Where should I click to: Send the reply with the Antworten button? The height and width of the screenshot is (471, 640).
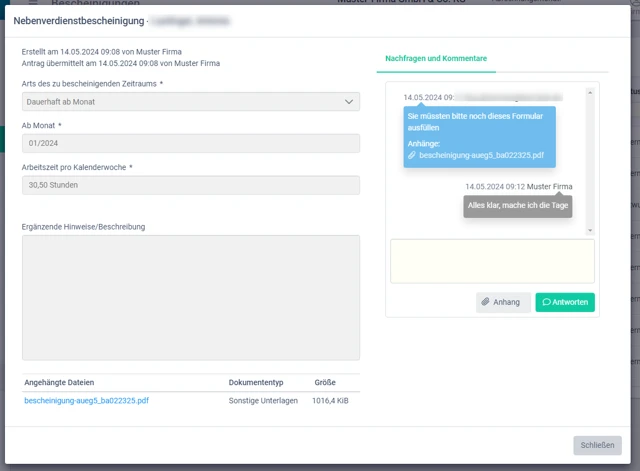(565, 302)
